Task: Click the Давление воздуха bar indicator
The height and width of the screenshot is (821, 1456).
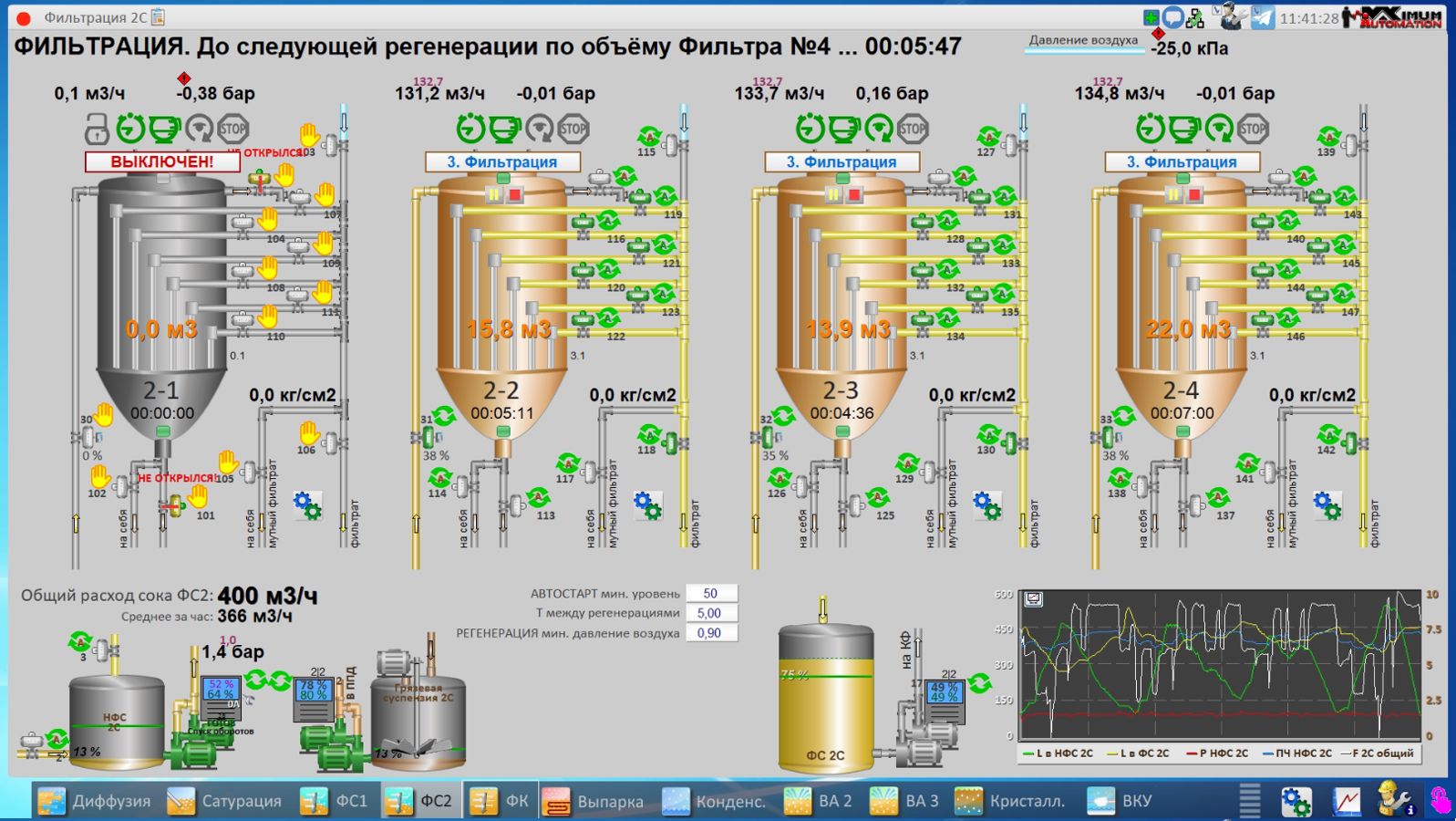Action: (1083, 50)
